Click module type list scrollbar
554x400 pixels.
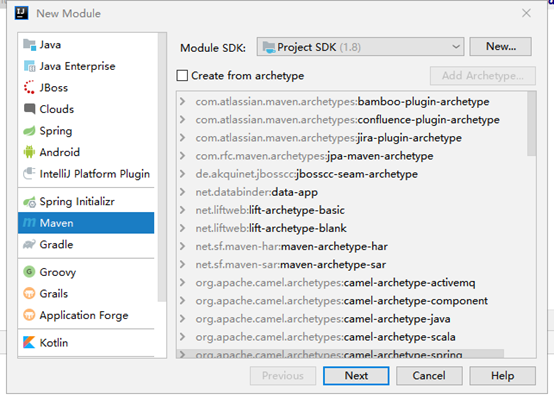(162, 168)
